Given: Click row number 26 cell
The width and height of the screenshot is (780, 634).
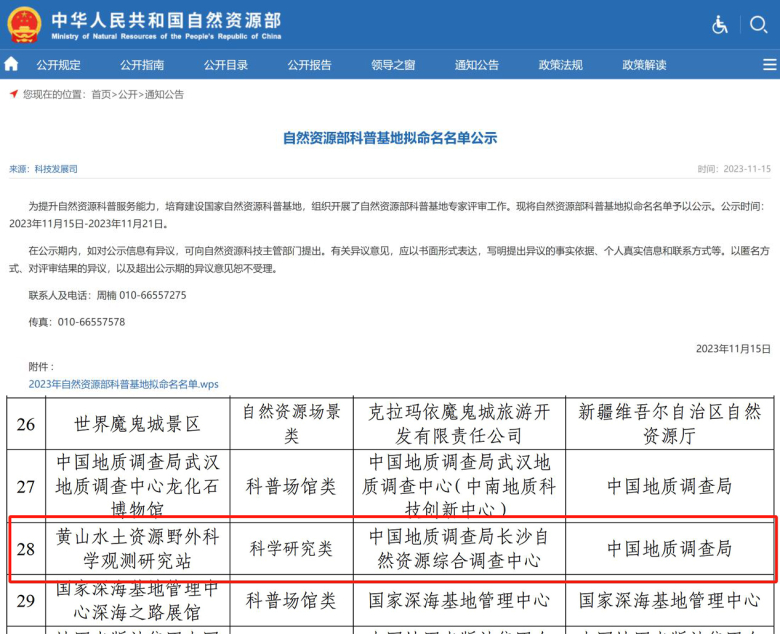Looking at the screenshot, I should (x=26, y=424).
